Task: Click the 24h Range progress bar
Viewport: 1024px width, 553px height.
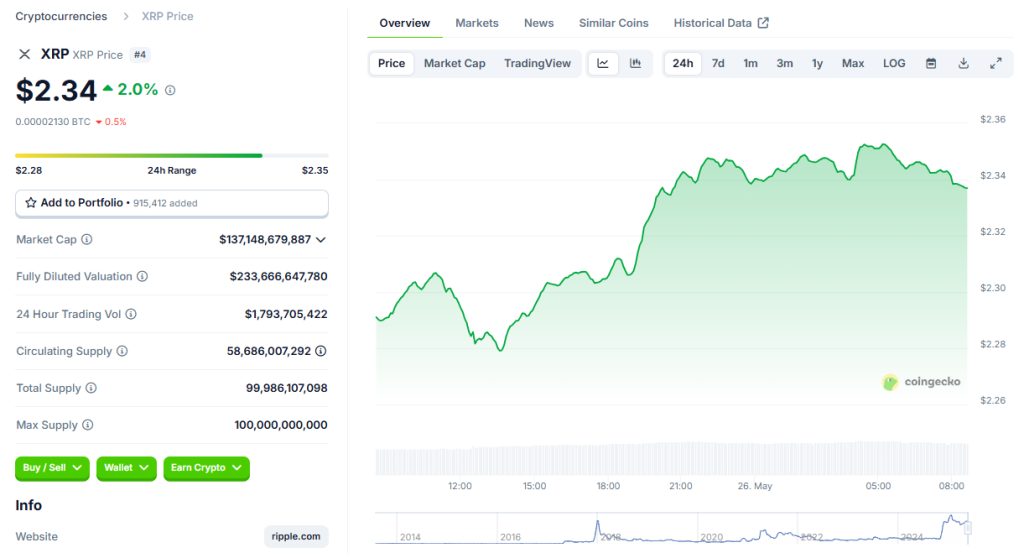Action: click(172, 155)
